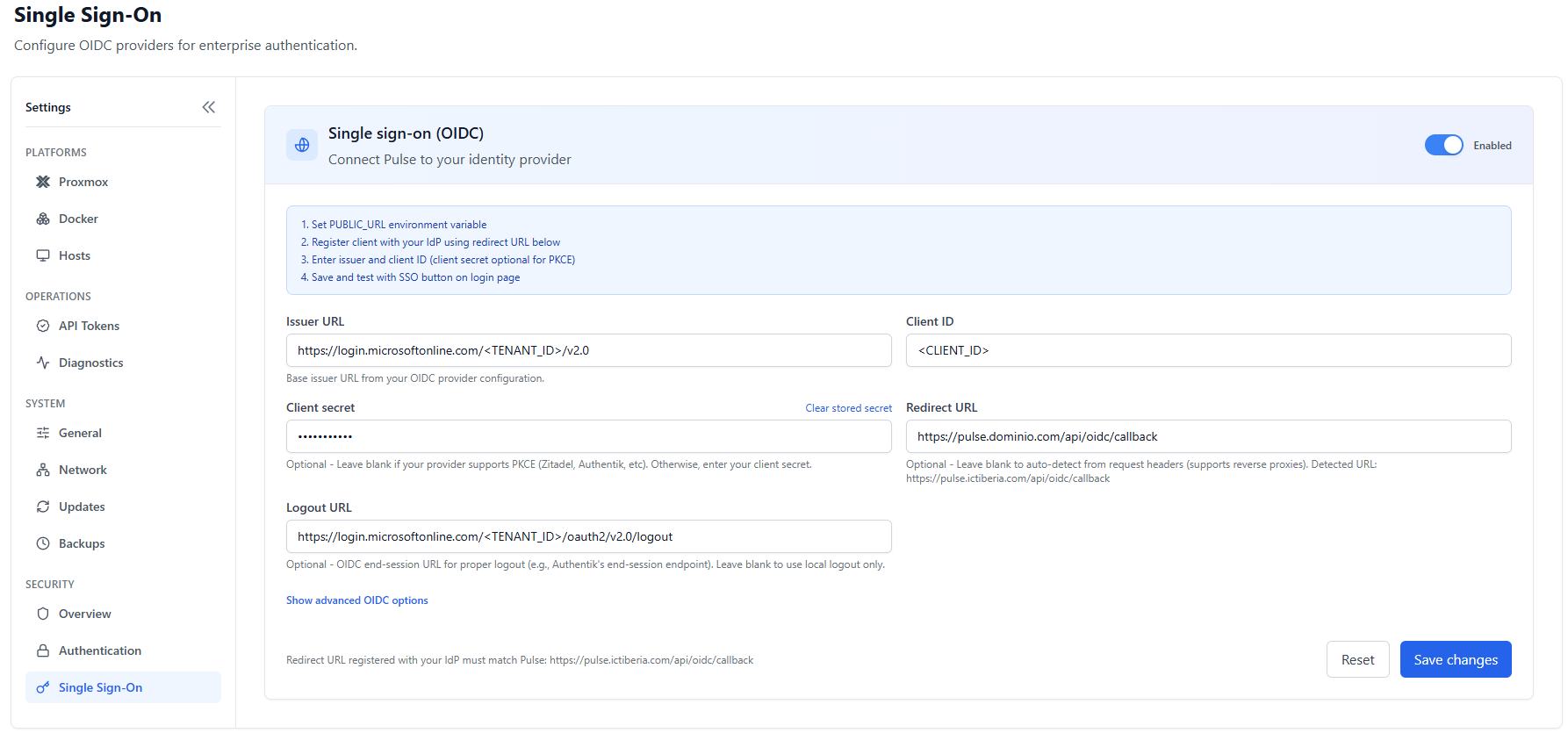Disable the Single sign-on Enabled toggle
Screen dimensions: 1568x733
[x=1443, y=145]
